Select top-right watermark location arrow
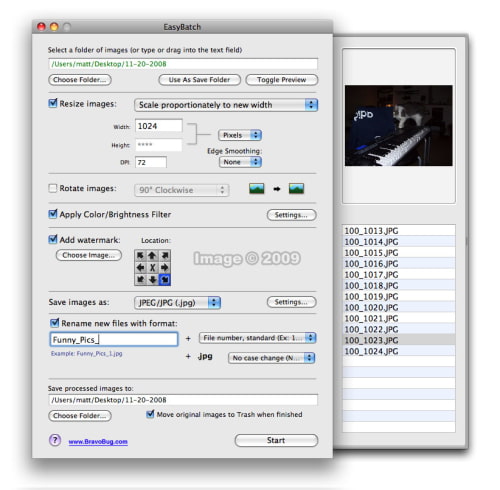 [165, 256]
